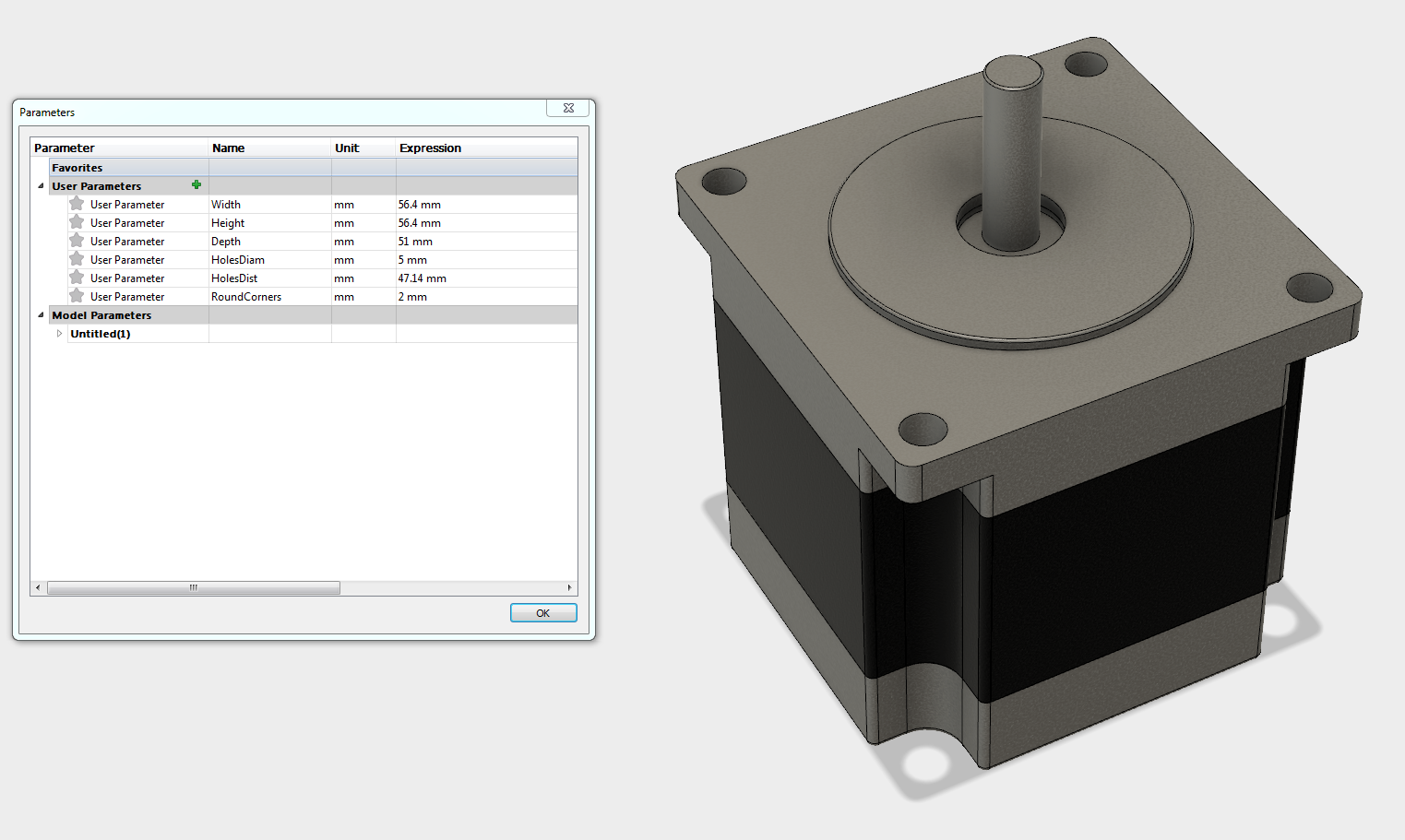Edit the Depth expression 51 mm
Screen dimensions: 1405x840
coord(487,242)
